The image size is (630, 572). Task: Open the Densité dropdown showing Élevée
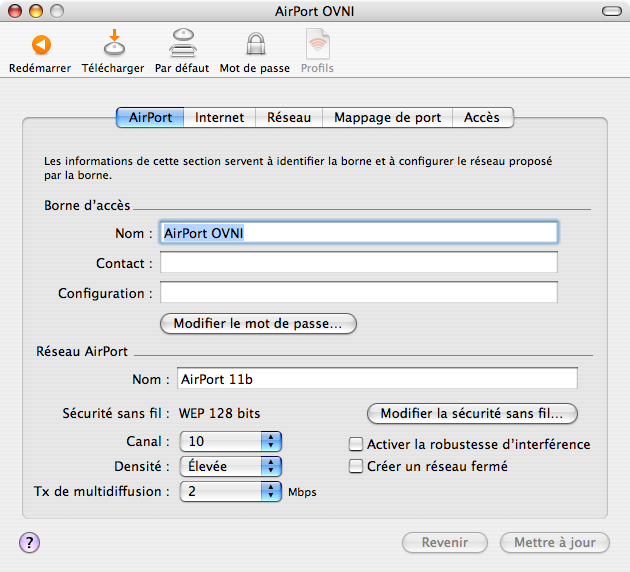(231, 466)
